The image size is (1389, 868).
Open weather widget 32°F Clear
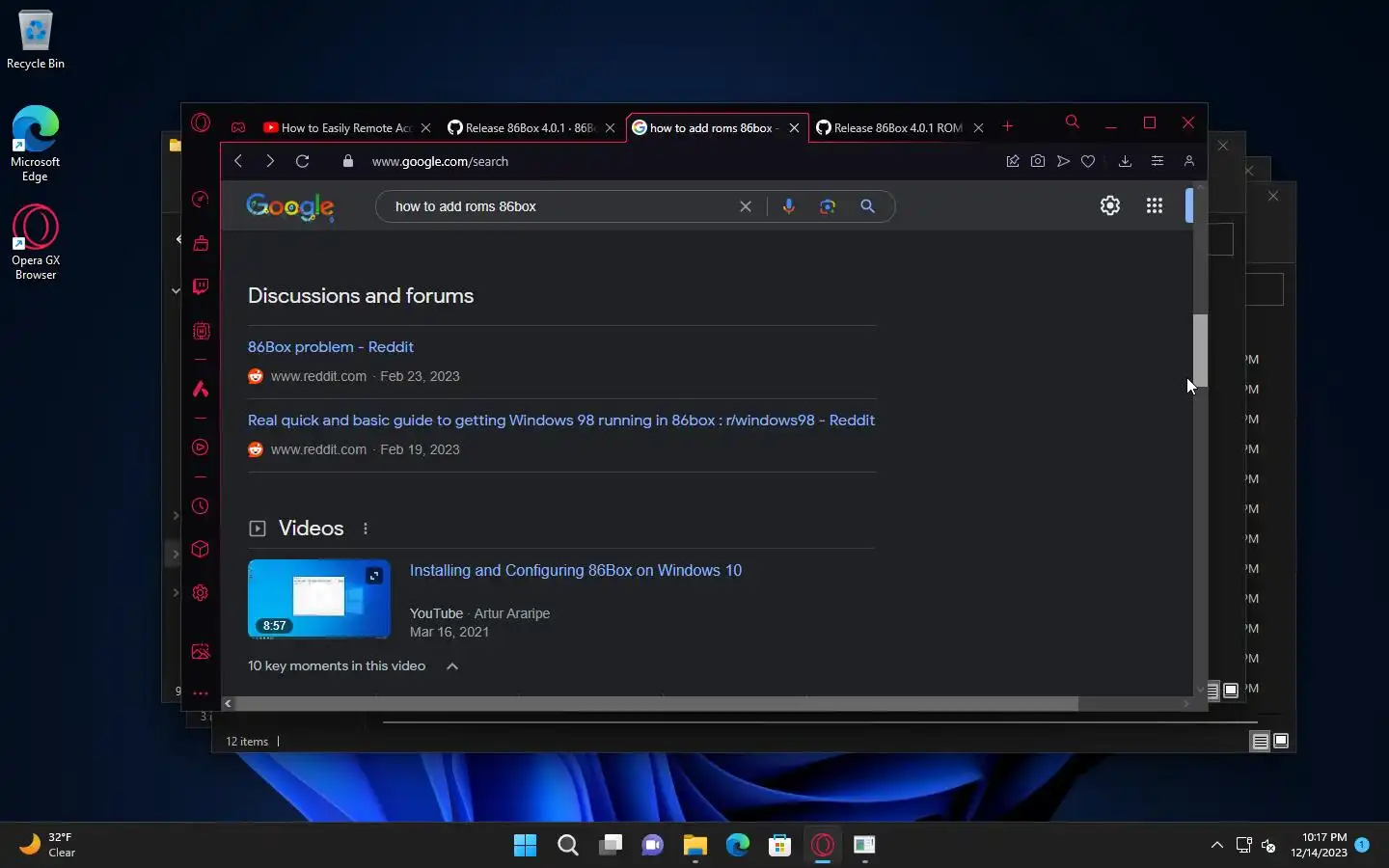coord(48,845)
